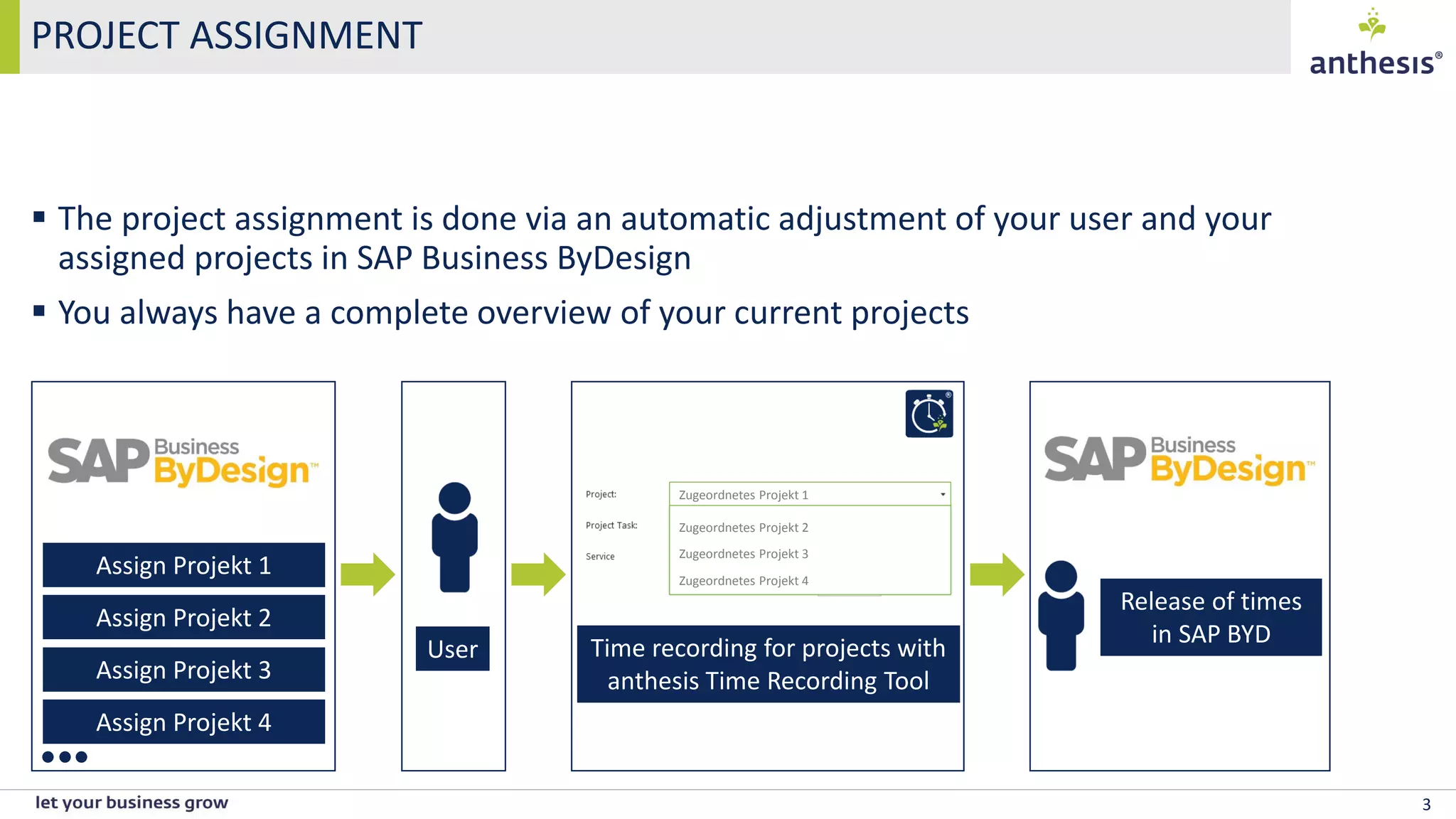Screen dimensions: 1456x819
Task: Click the left SAP Business ByDesign logo
Action: pyautogui.click(x=183, y=462)
